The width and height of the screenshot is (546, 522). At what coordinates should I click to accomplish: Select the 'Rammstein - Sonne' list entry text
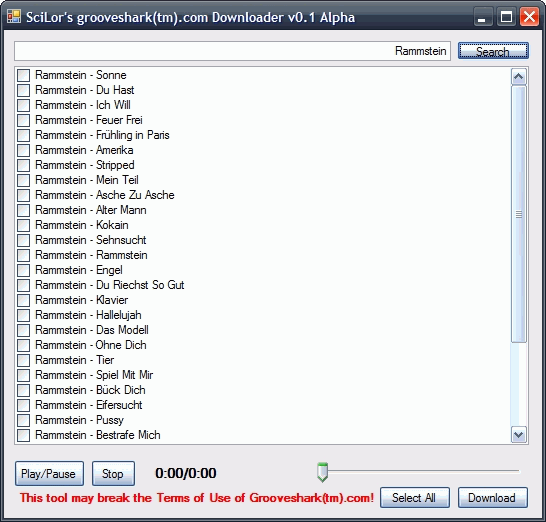(81, 75)
